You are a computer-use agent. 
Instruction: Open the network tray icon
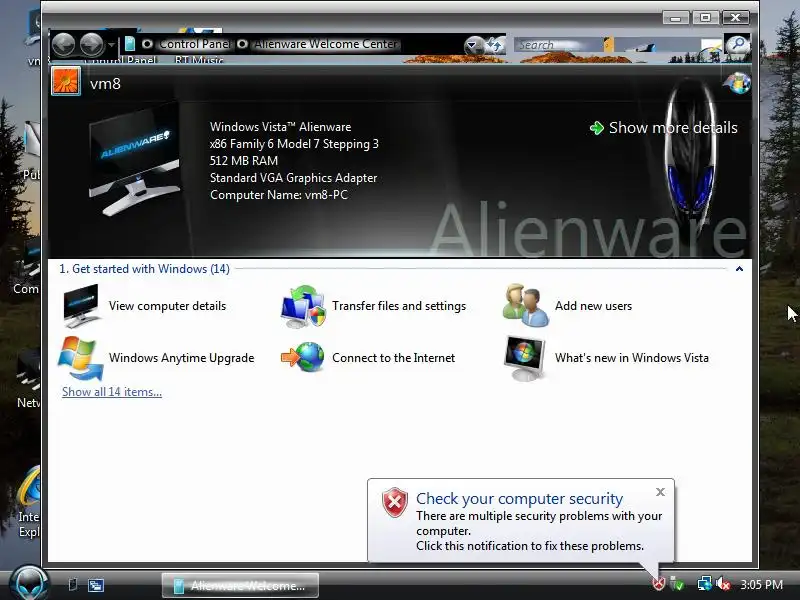pyautogui.click(x=705, y=583)
